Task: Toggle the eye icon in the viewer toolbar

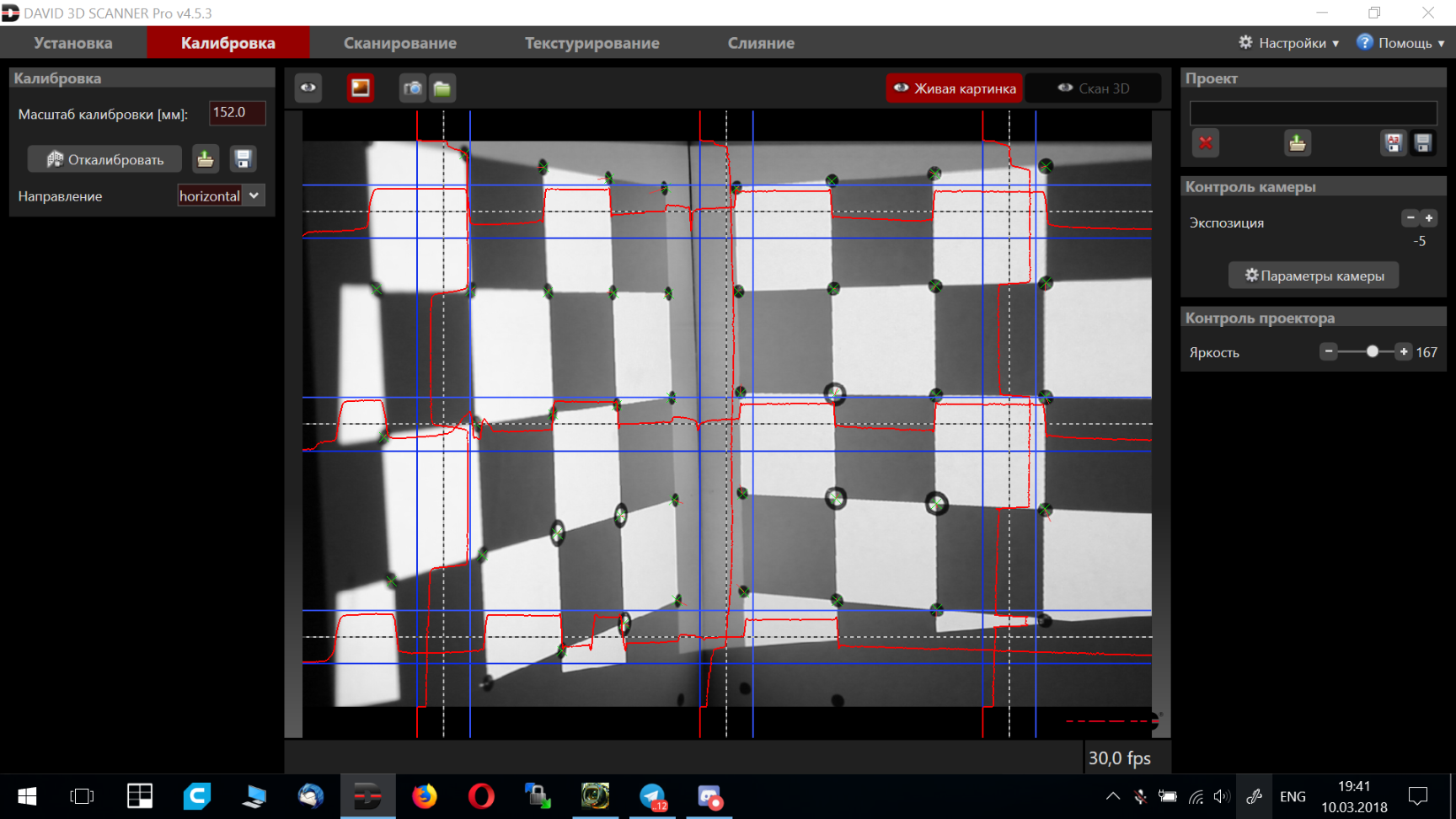Action: [308, 88]
